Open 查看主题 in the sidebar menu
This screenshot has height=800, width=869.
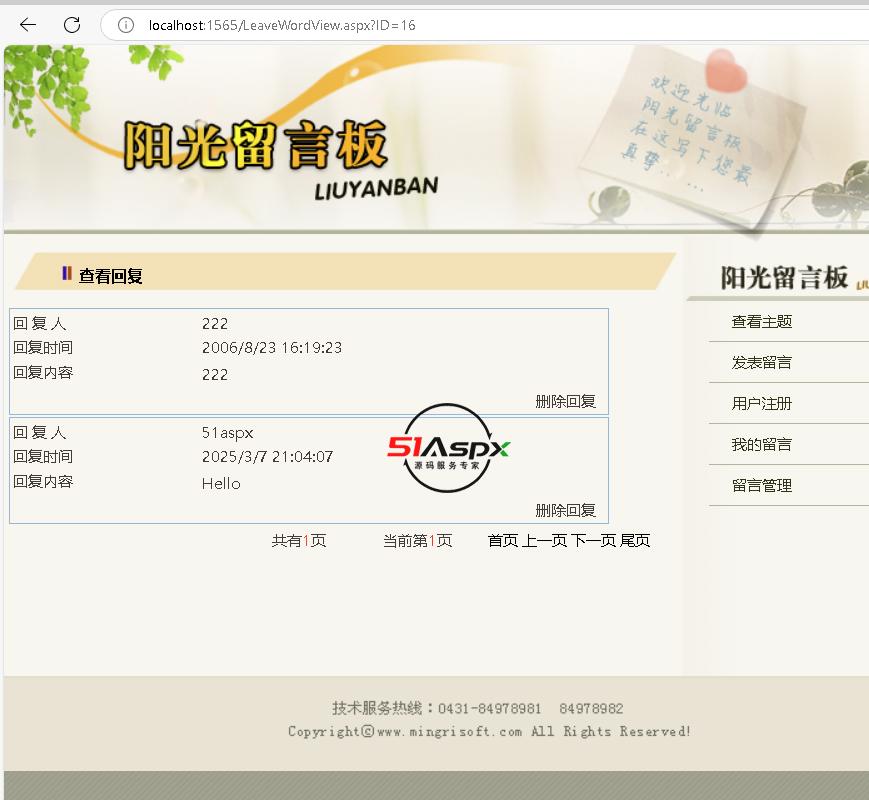[x=761, y=322]
